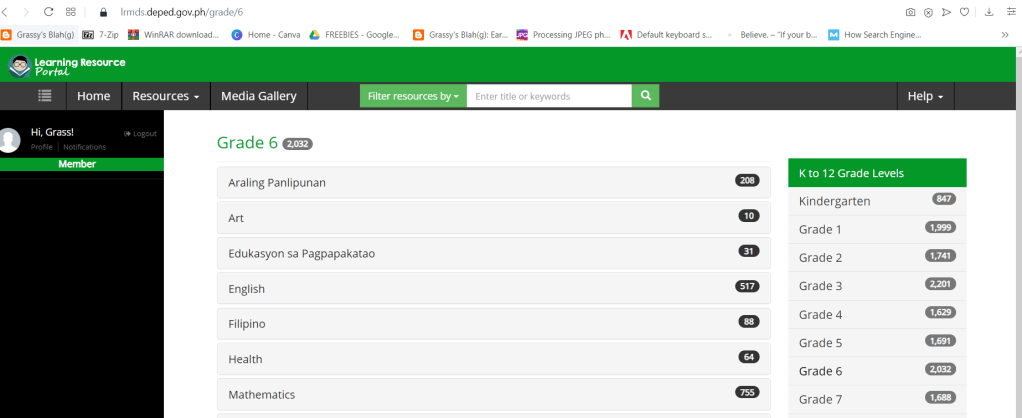The width and height of the screenshot is (1022, 418).
Task: Click the user profile avatar picture
Action: [10, 139]
